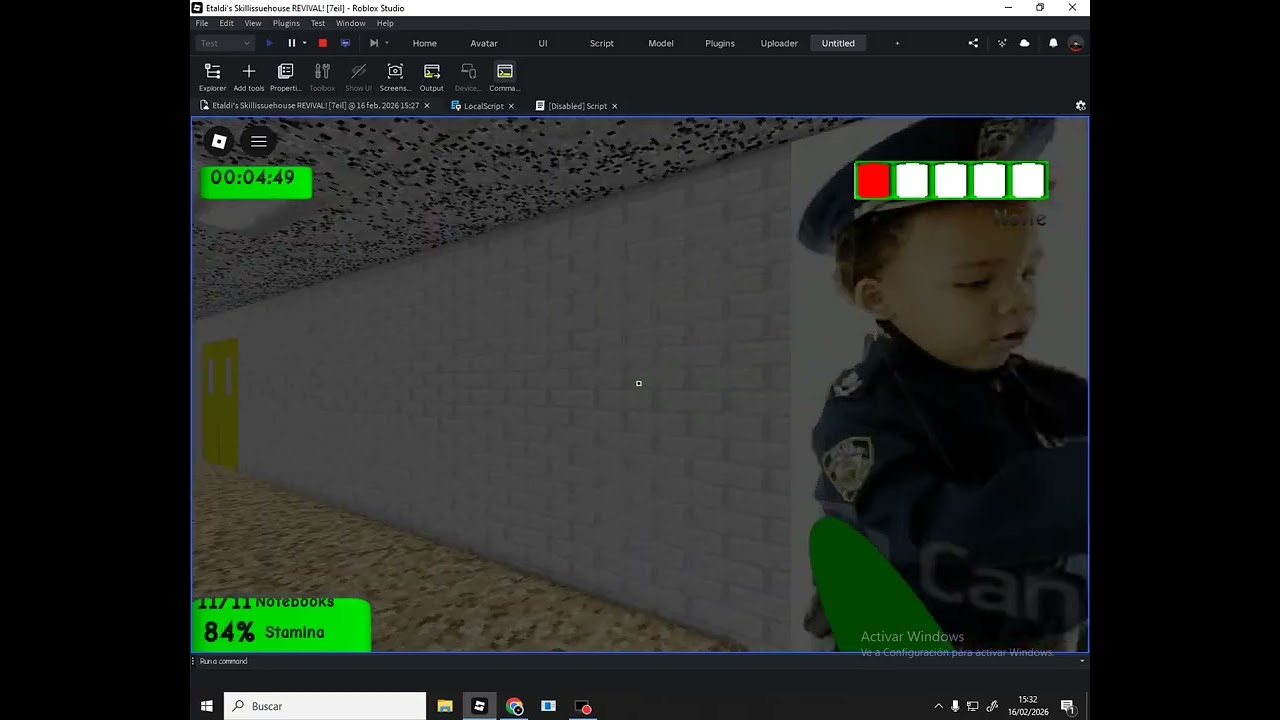The width and height of the screenshot is (1280, 720).
Task: Switch to the Model ribbon tab
Action: point(661,43)
